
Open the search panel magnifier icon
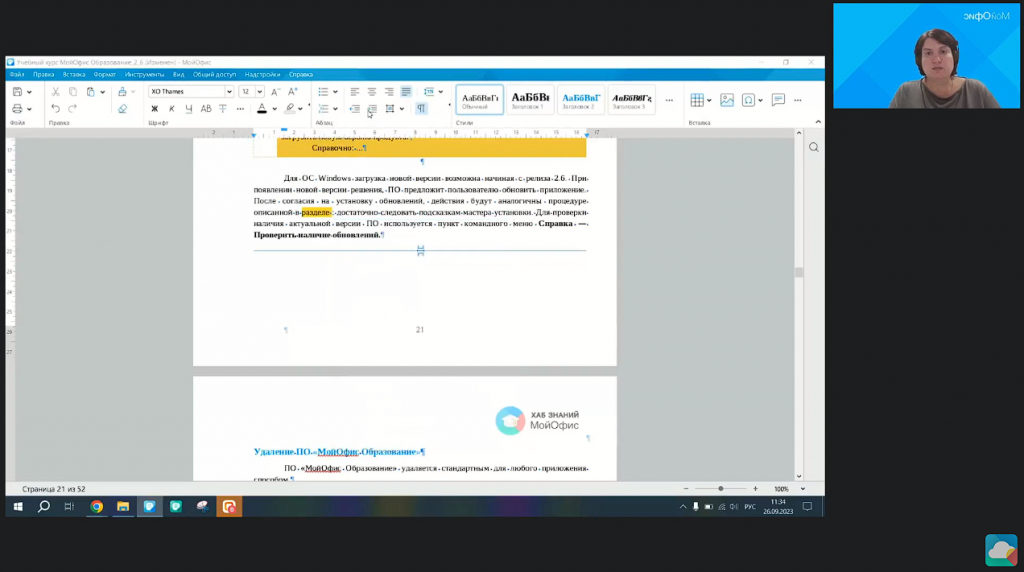(814, 148)
